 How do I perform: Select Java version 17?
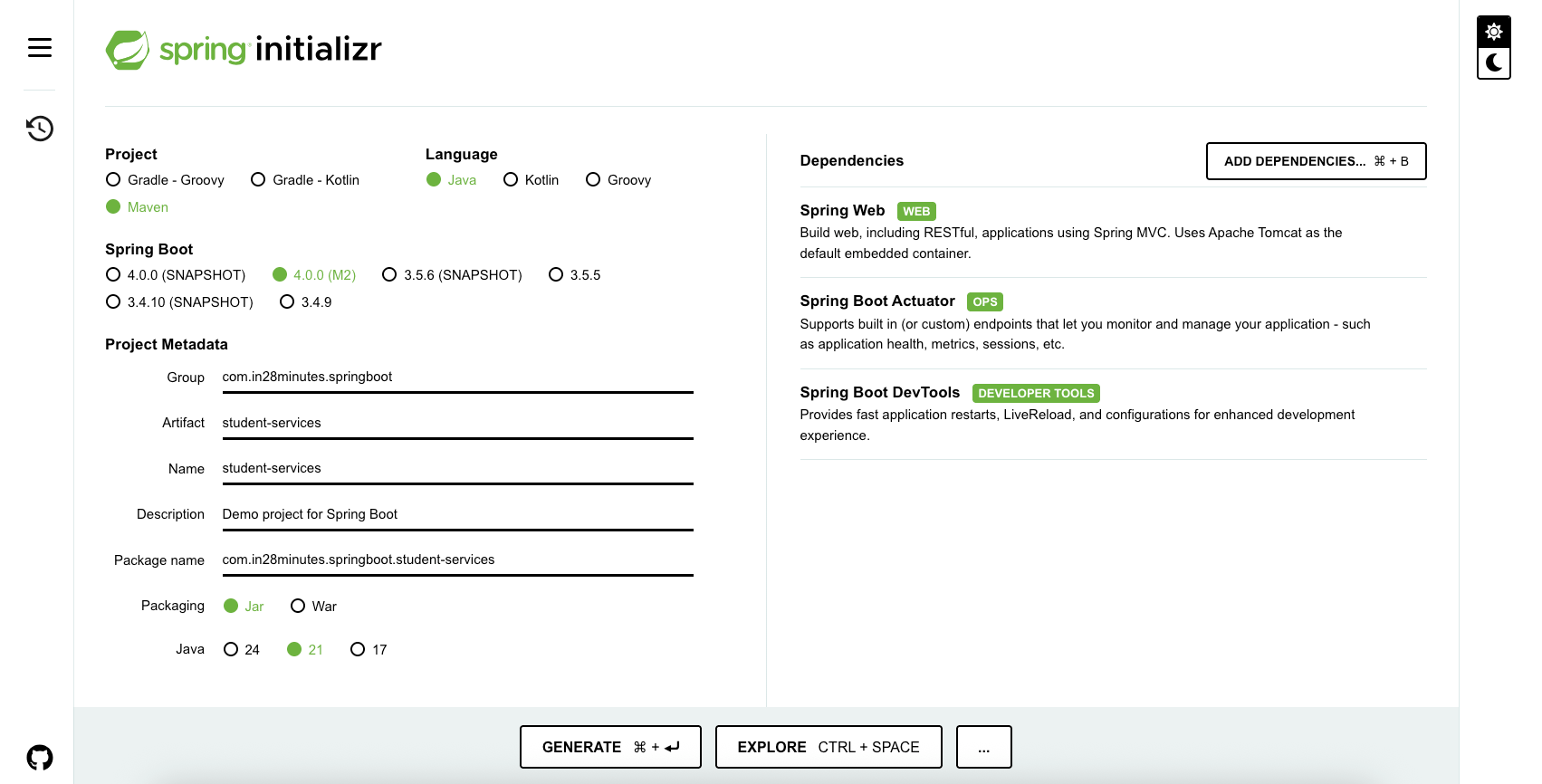[359, 650]
